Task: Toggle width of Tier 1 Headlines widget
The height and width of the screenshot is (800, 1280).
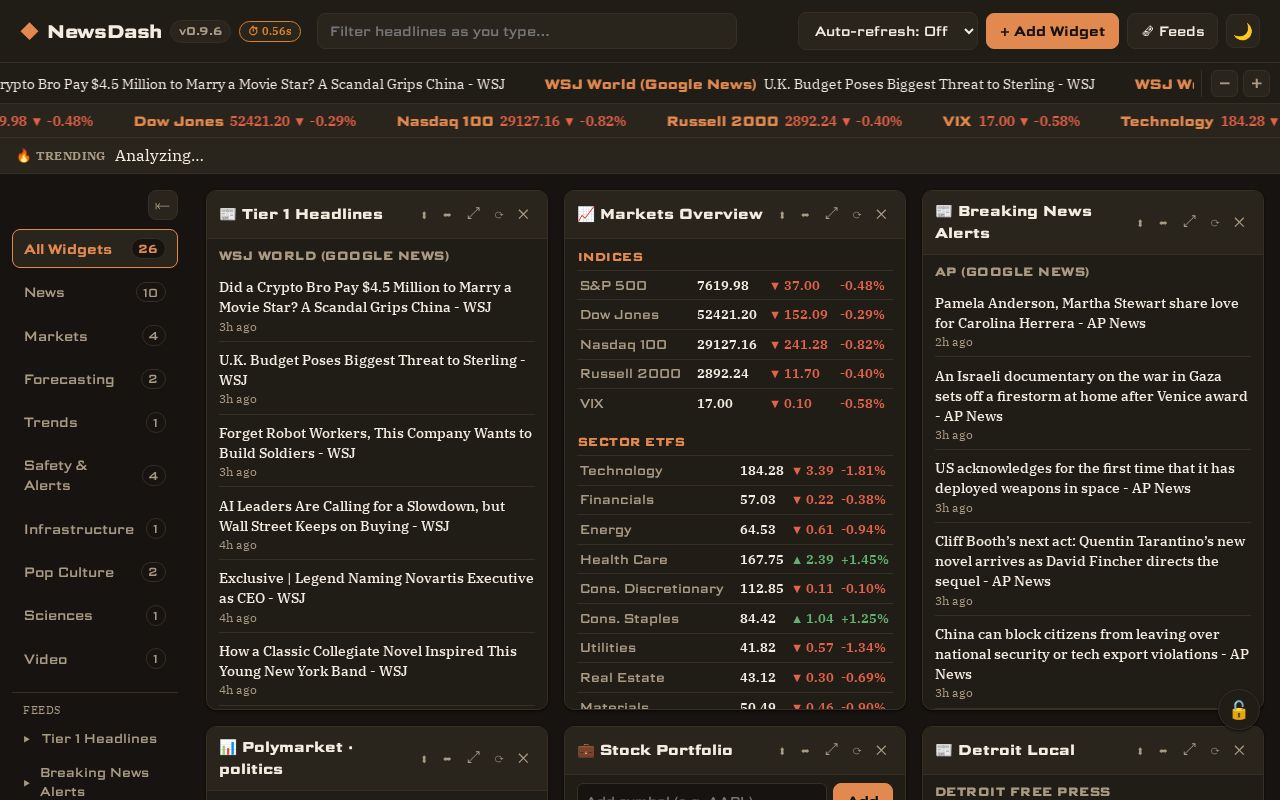Action: point(447,214)
